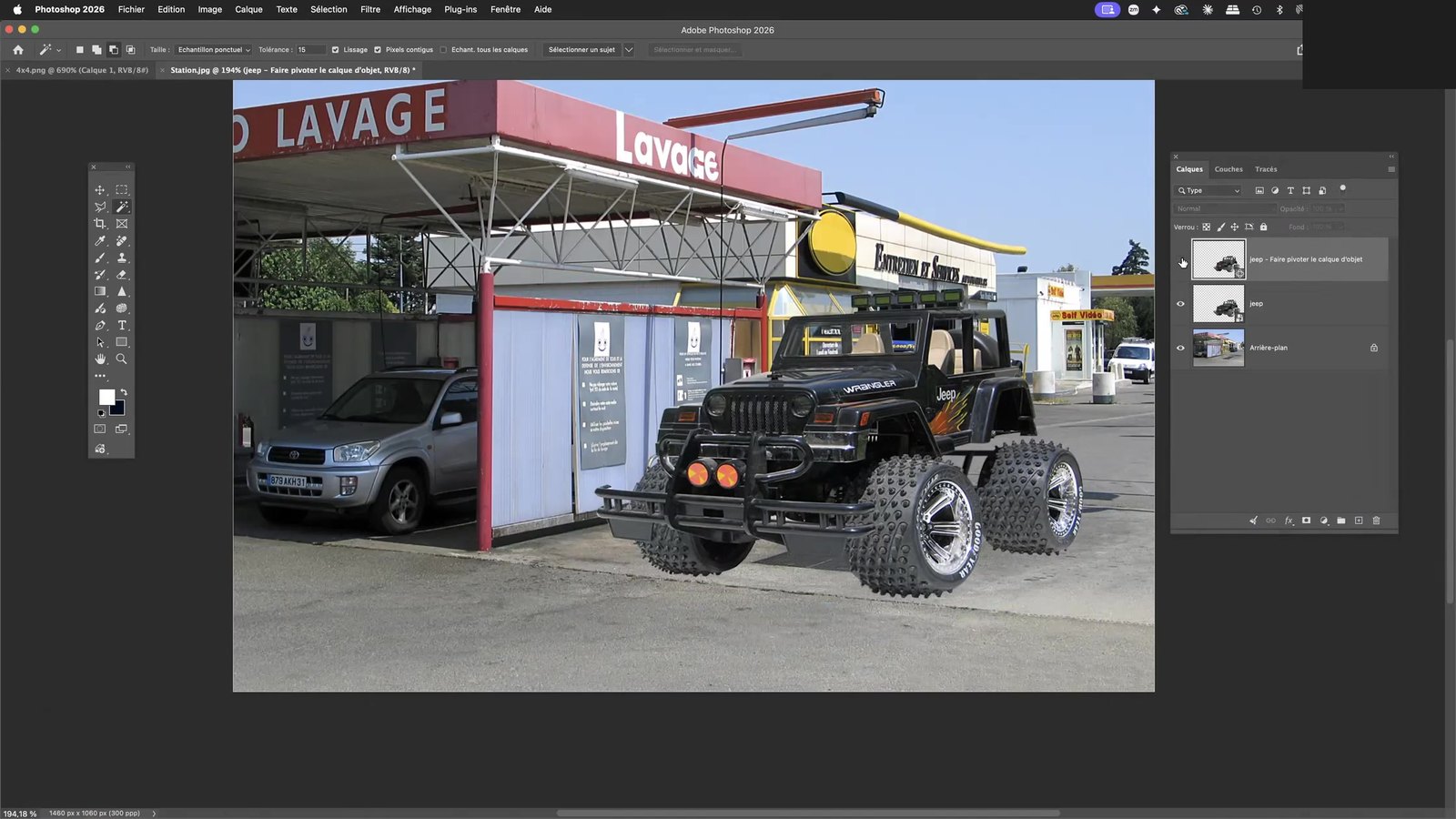Toggle Pixels contigus checkbox
This screenshot has height=819, width=1456.
pyautogui.click(x=378, y=50)
